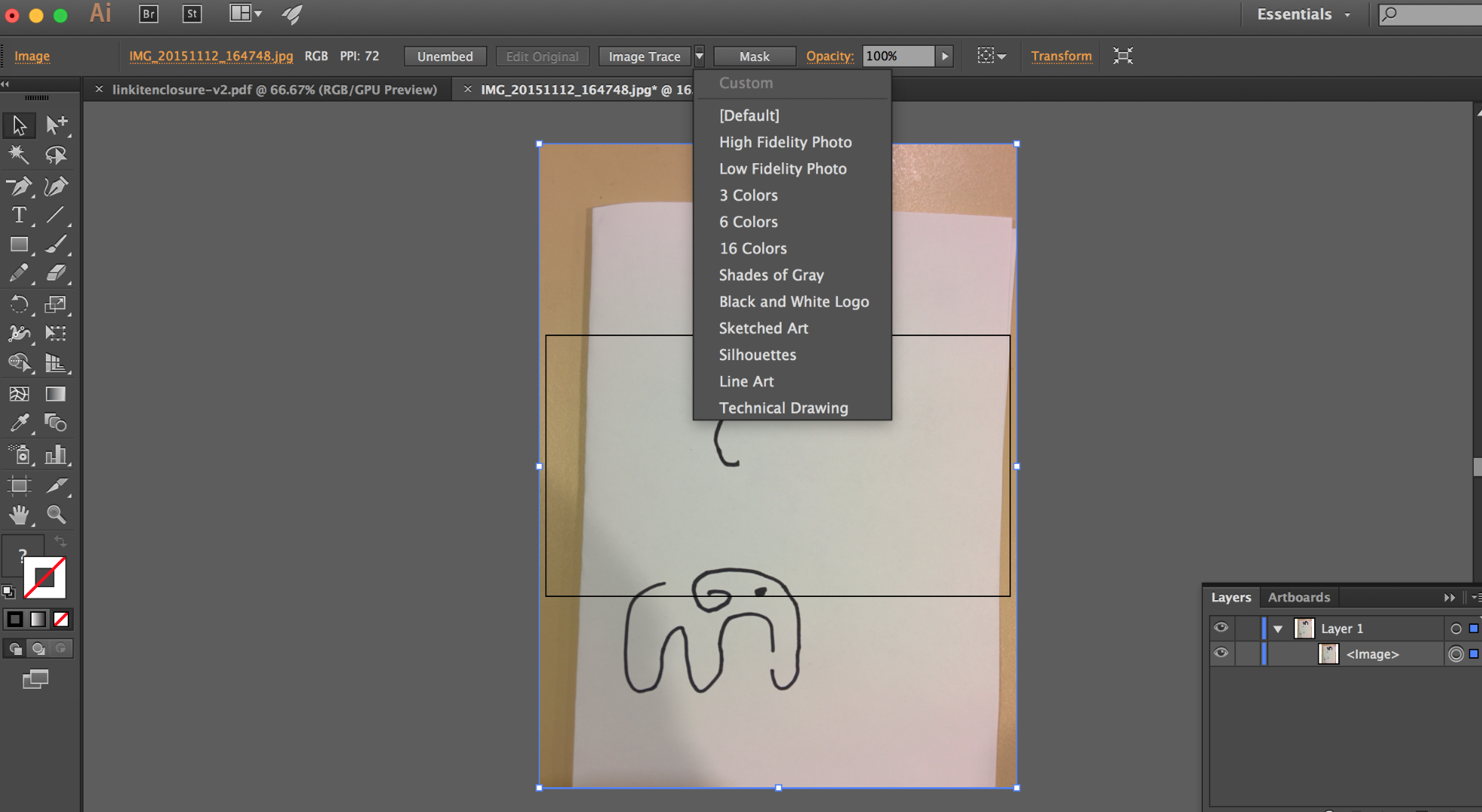The width and height of the screenshot is (1482, 812).
Task: Toggle visibility of Layer 1
Action: (x=1221, y=627)
